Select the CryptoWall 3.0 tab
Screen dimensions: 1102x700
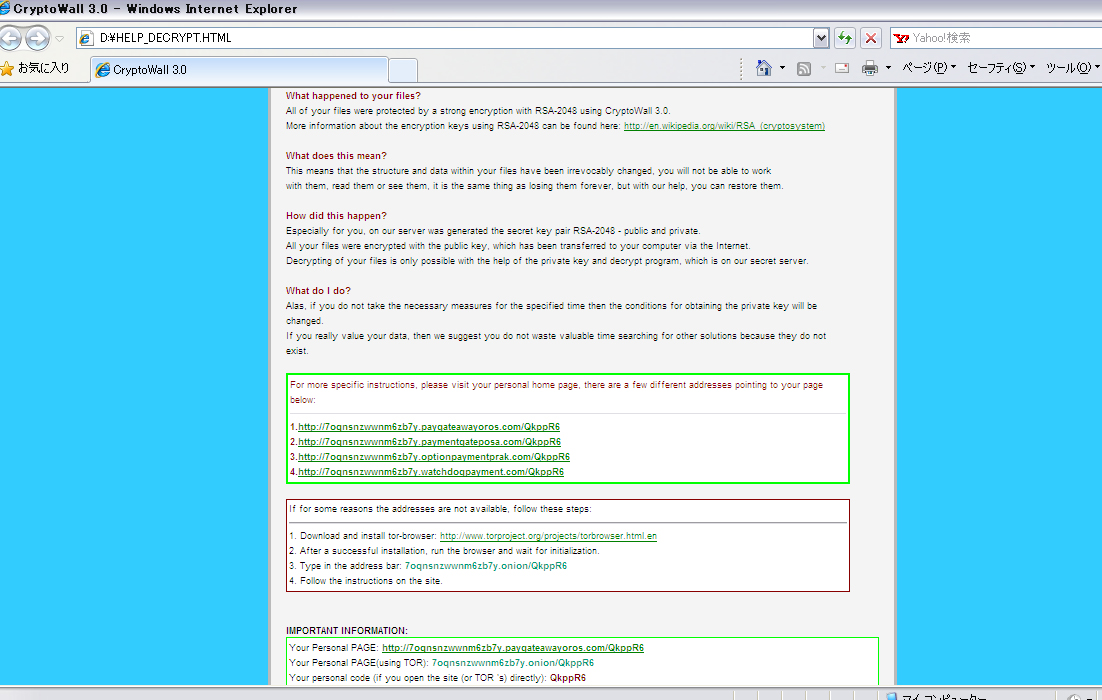tap(239, 70)
